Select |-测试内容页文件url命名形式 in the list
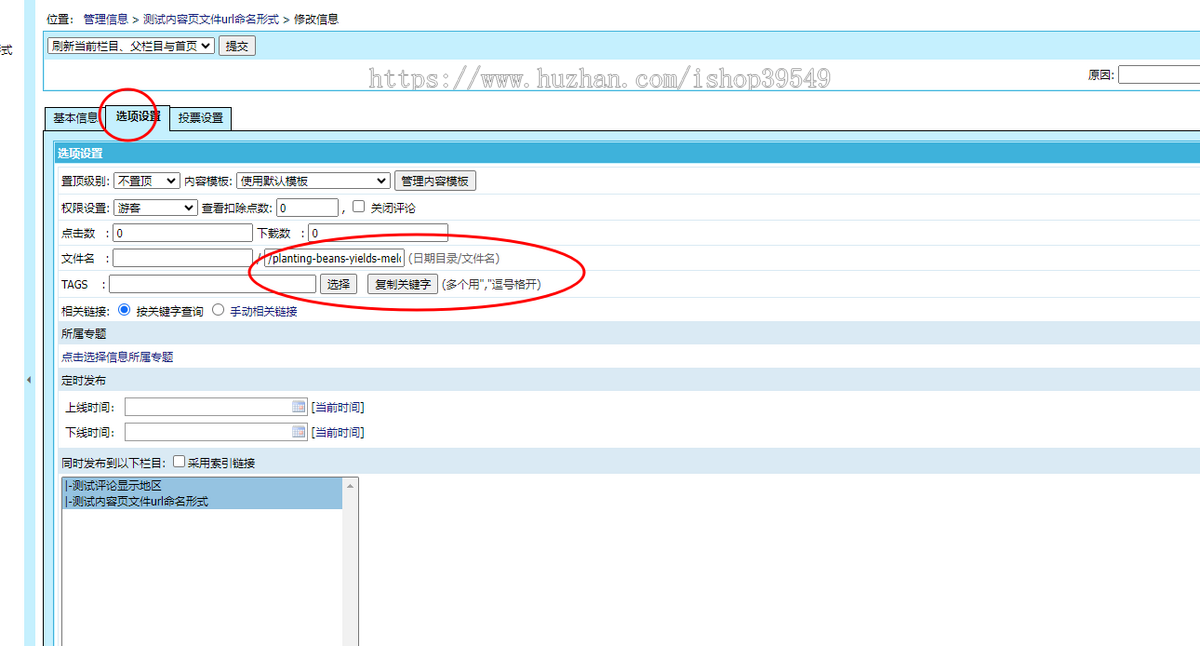Image resolution: width=1200 pixels, height=646 pixels. click(202, 501)
